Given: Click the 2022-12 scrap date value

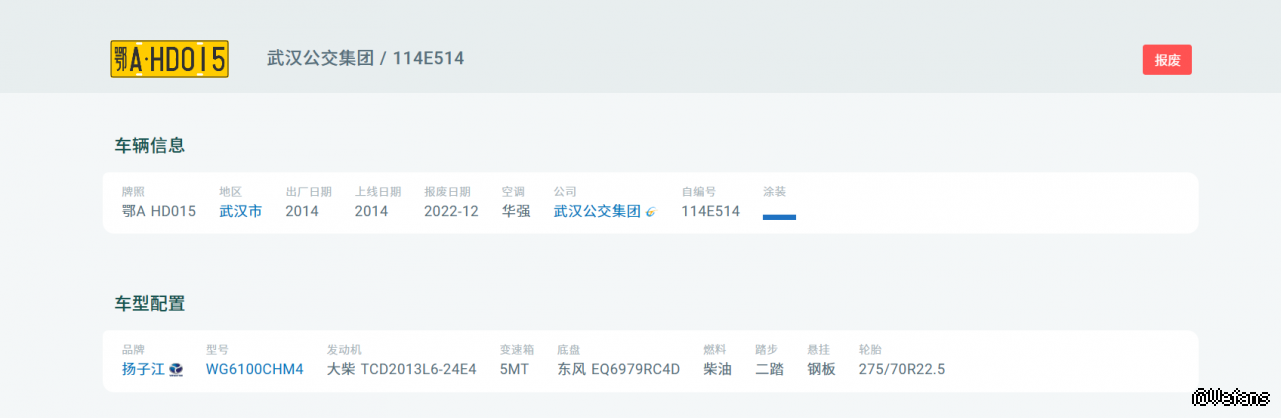Looking at the screenshot, I should 451,211.
